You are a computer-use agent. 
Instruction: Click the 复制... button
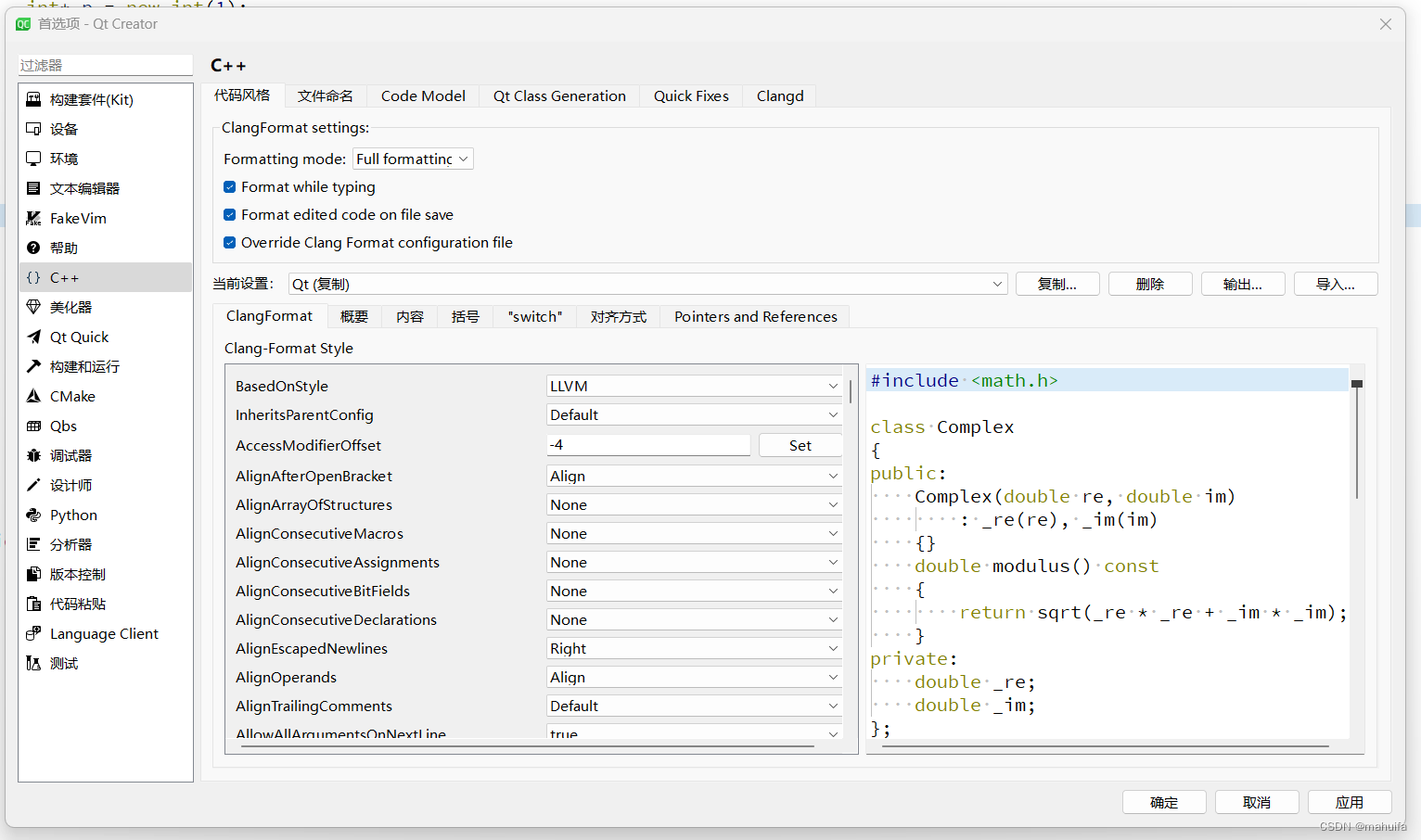tap(1057, 284)
